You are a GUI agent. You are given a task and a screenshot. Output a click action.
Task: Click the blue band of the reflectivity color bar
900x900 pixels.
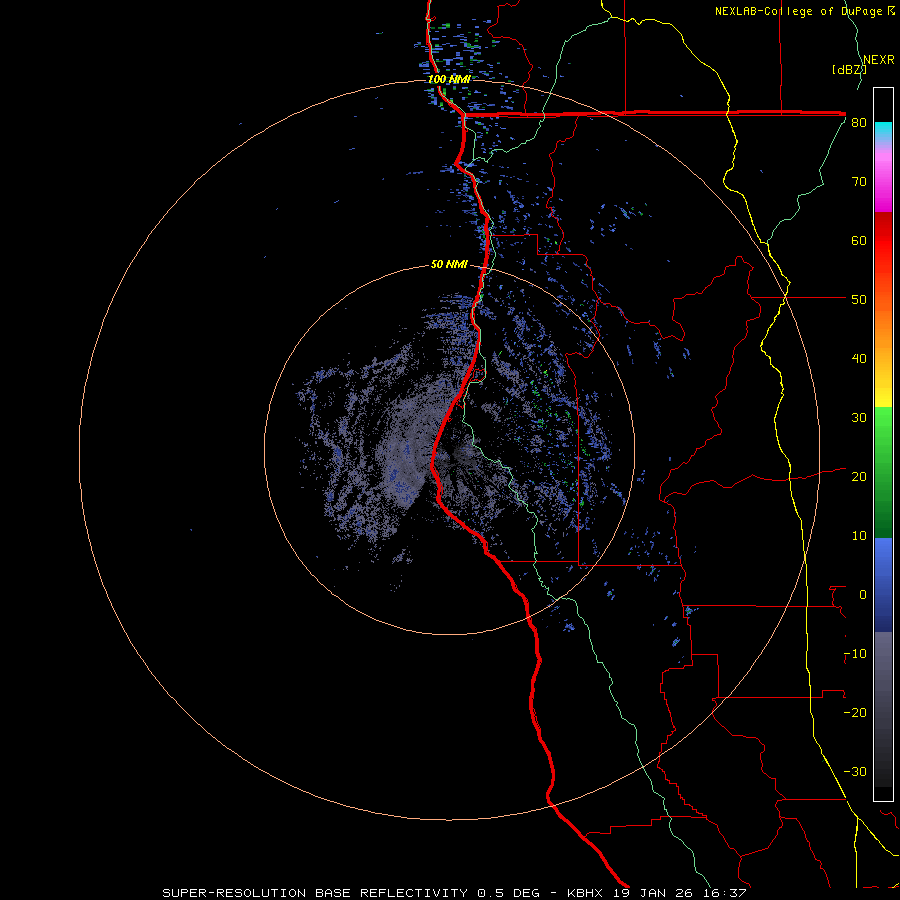click(x=883, y=585)
